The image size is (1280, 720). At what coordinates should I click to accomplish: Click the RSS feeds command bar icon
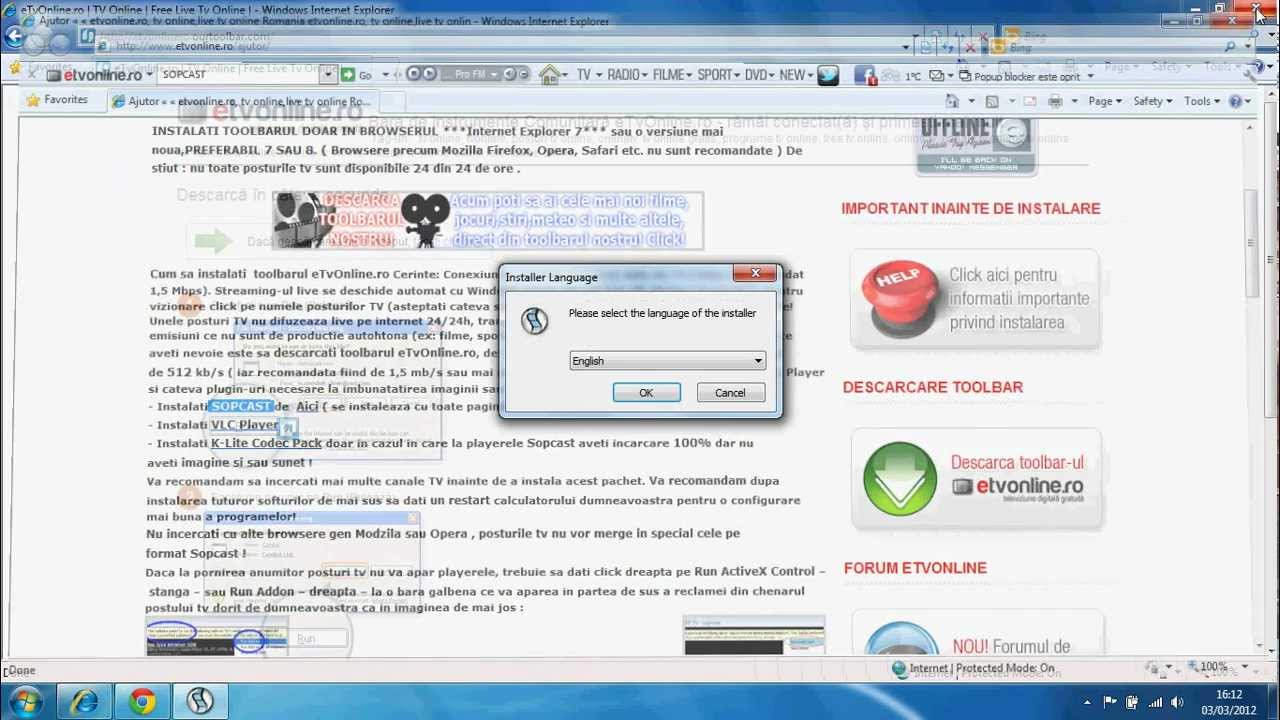coord(992,101)
